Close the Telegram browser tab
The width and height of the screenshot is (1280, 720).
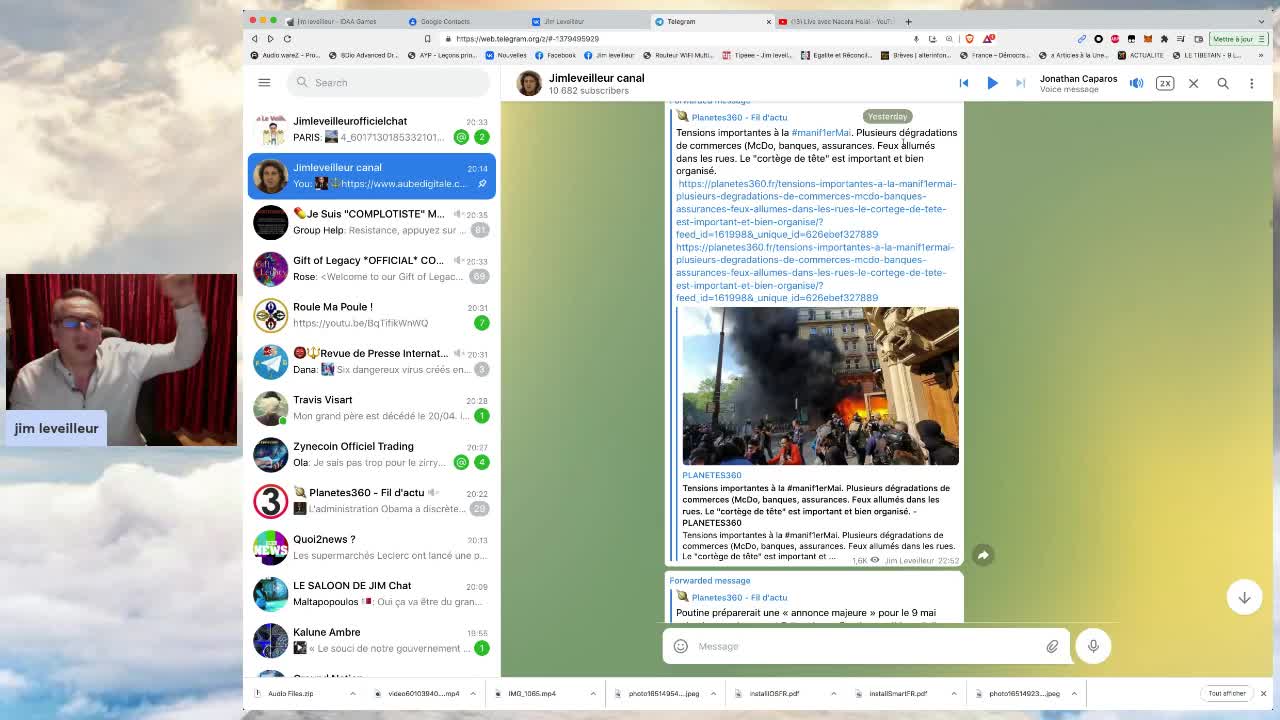(769, 21)
